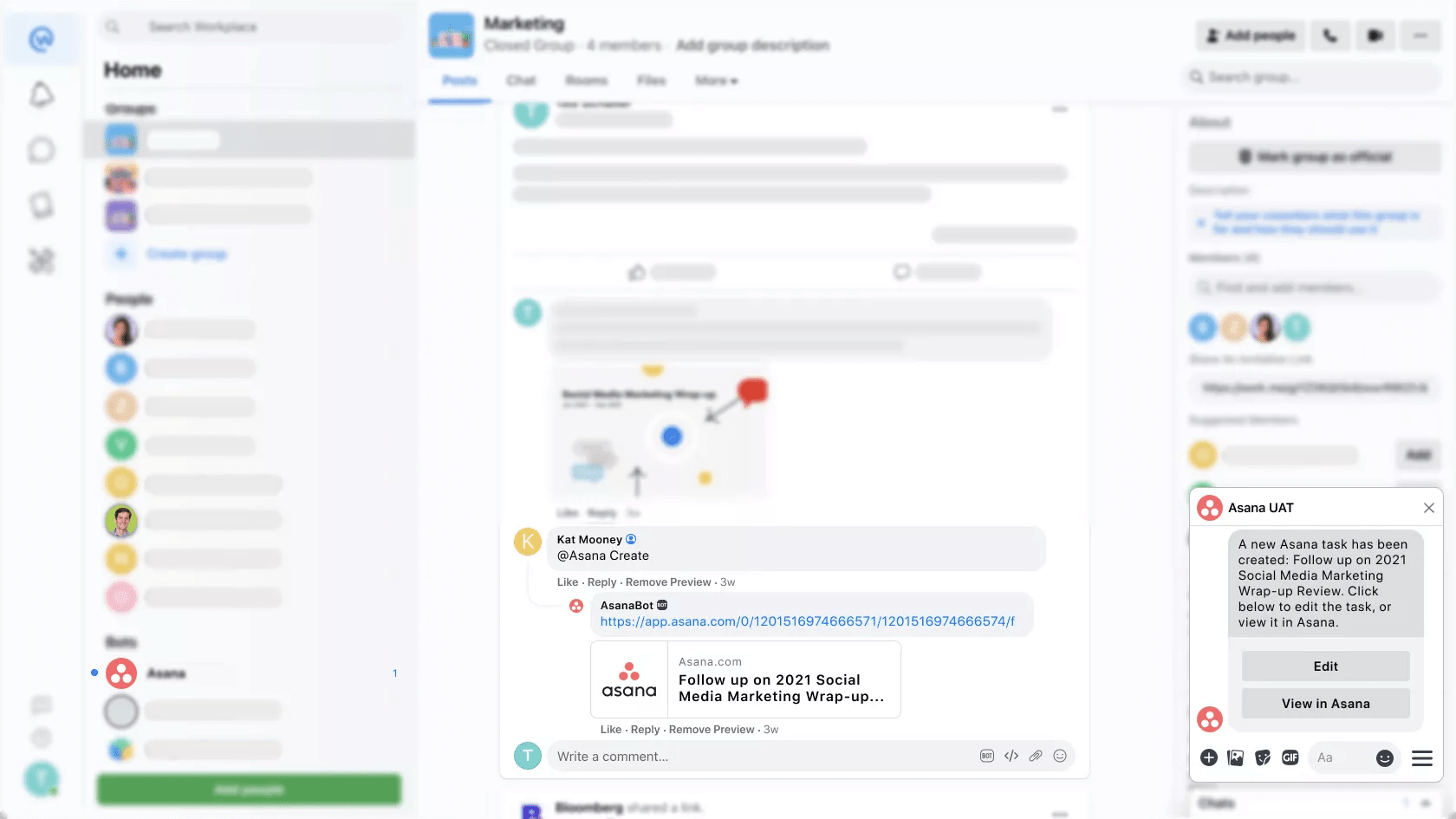Click Create group link
Image resolution: width=1456 pixels, height=819 pixels.
(186, 254)
